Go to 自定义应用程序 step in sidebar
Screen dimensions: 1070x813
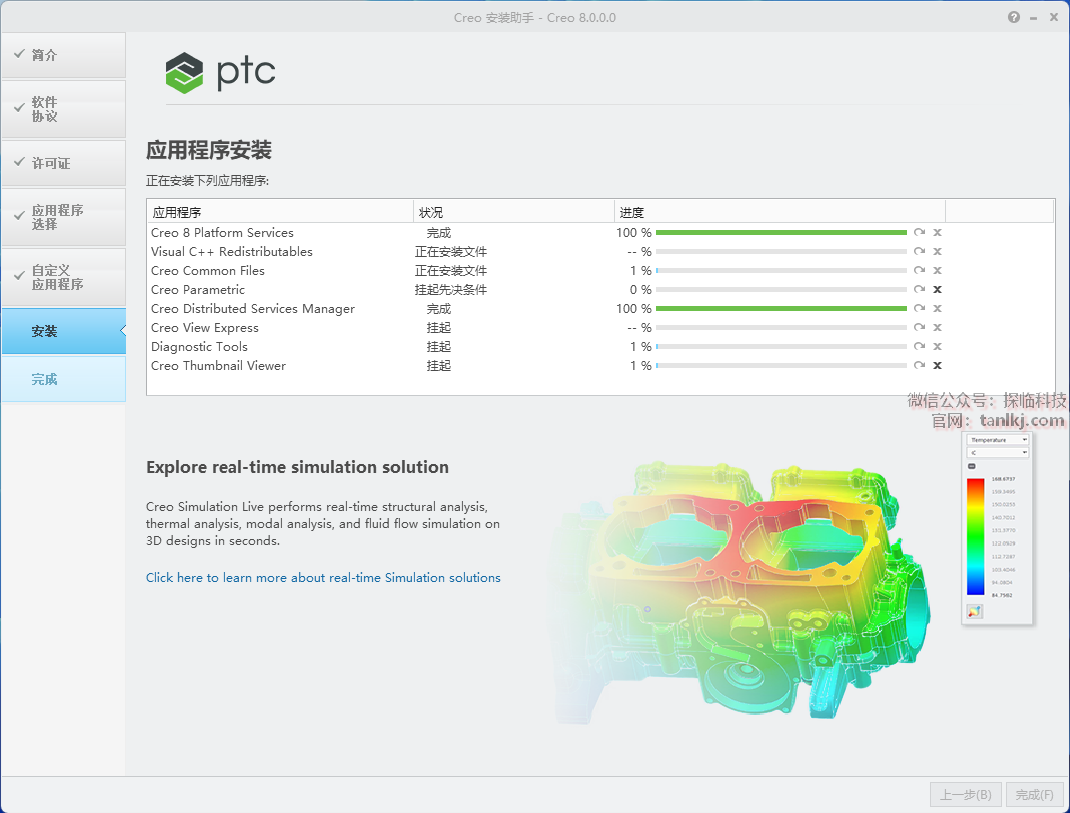click(63, 277)
